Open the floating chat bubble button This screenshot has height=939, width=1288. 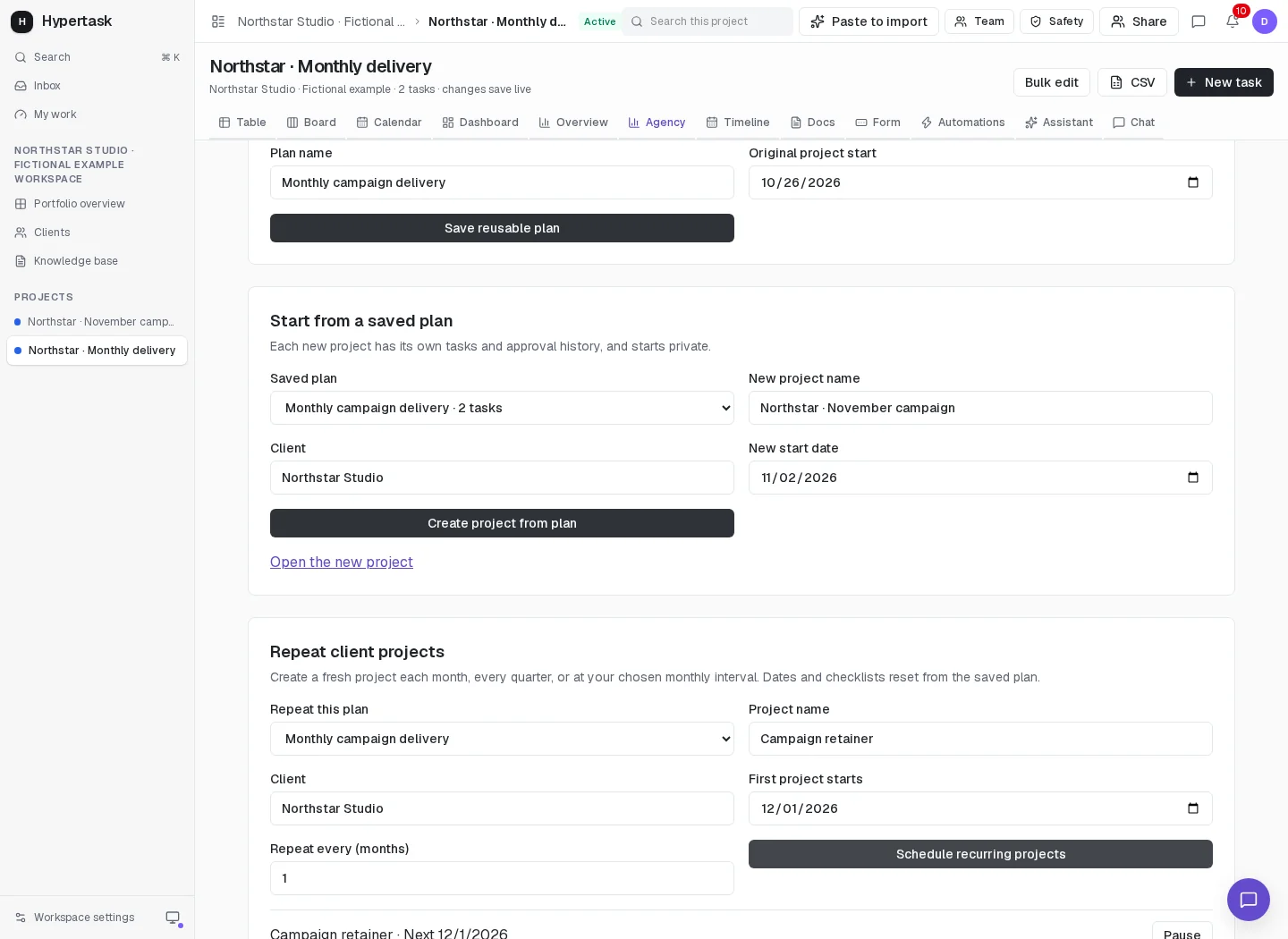(1249, 900)
